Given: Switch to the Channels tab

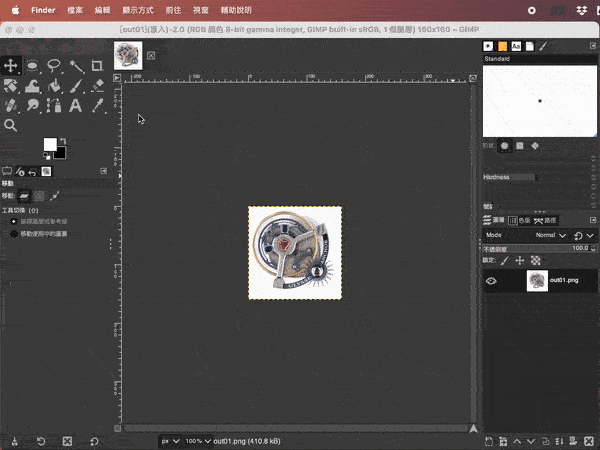Looking at the screenshot, I should click(520, 220).
